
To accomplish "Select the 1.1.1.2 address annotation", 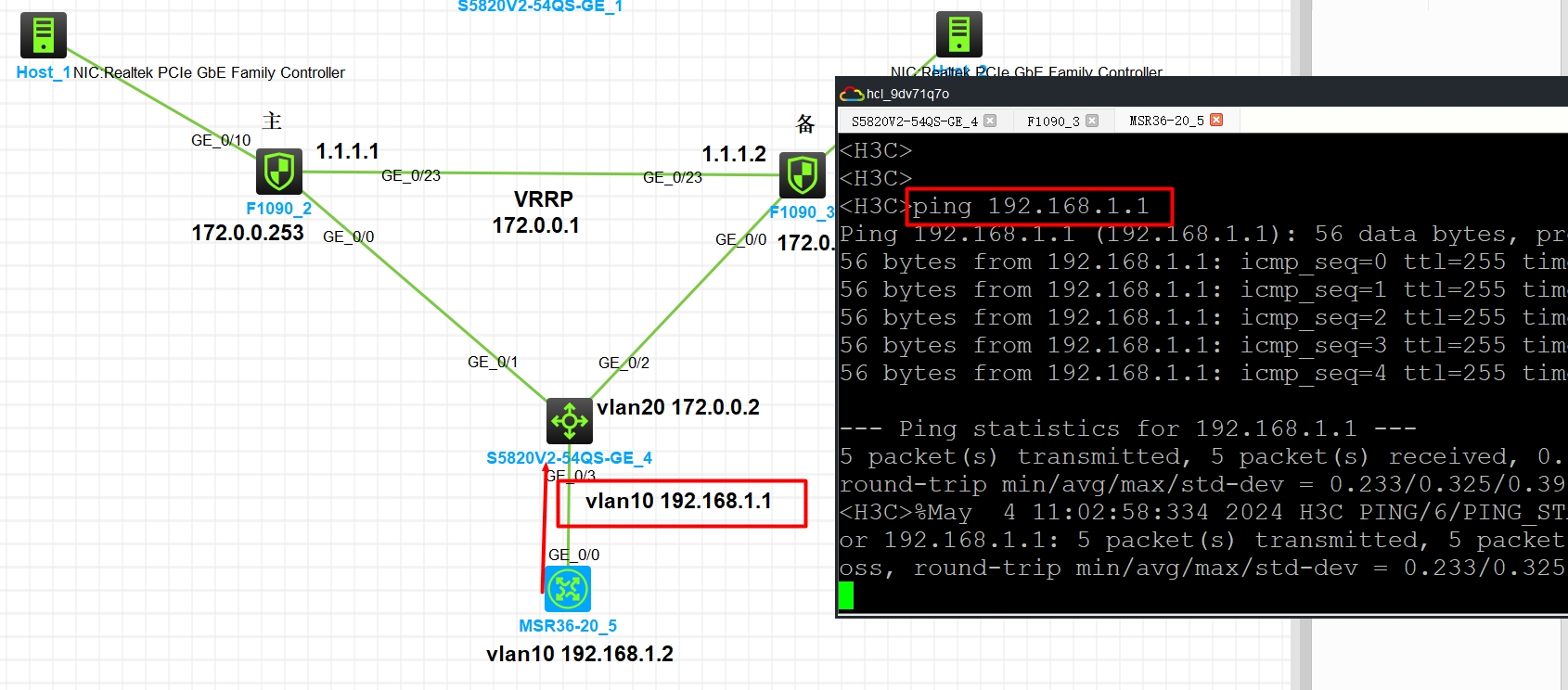I will click(x=734, y=154).
